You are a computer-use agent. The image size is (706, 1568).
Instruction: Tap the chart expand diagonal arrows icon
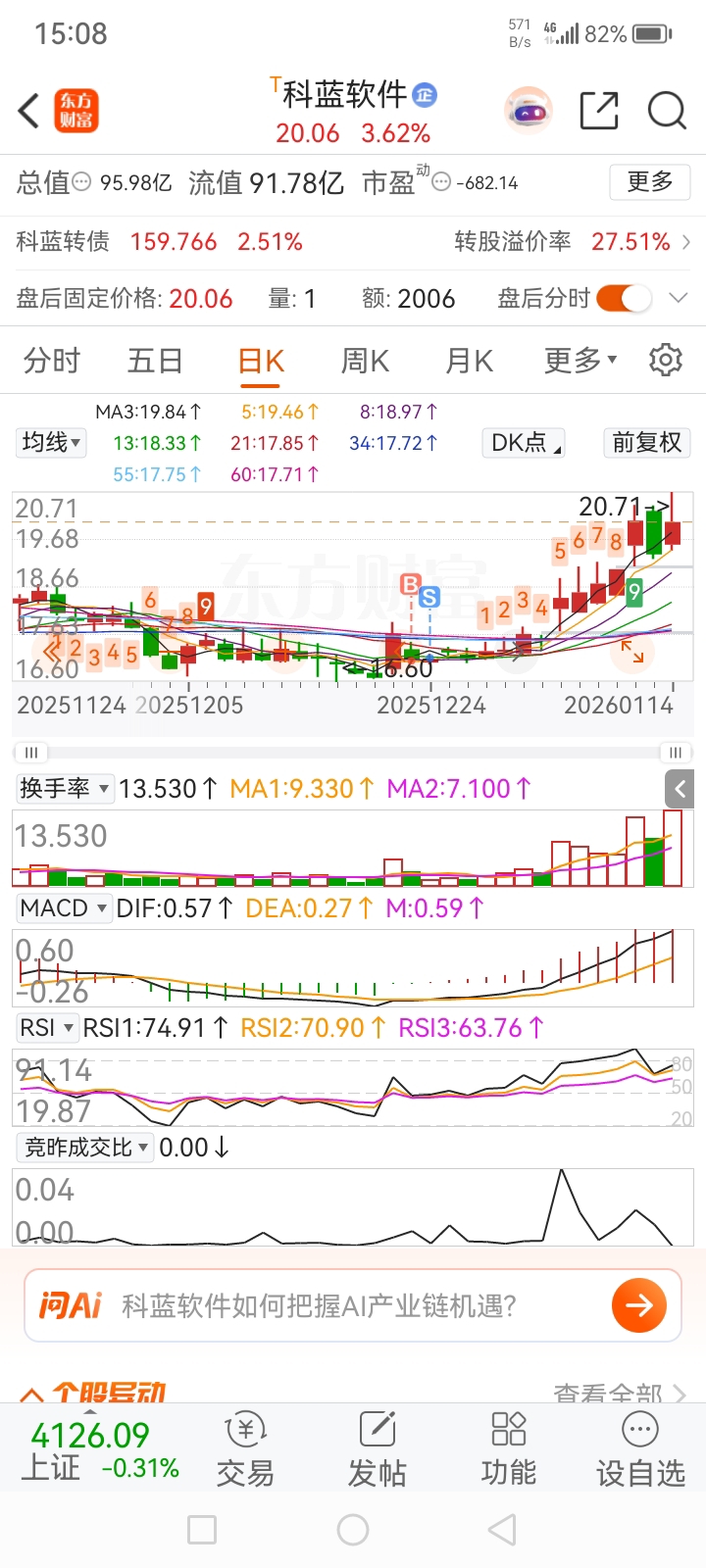tap(632, 651)
